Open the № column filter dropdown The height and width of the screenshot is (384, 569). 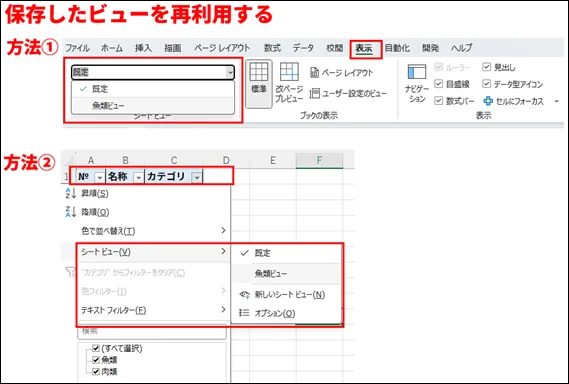(99, 177)
